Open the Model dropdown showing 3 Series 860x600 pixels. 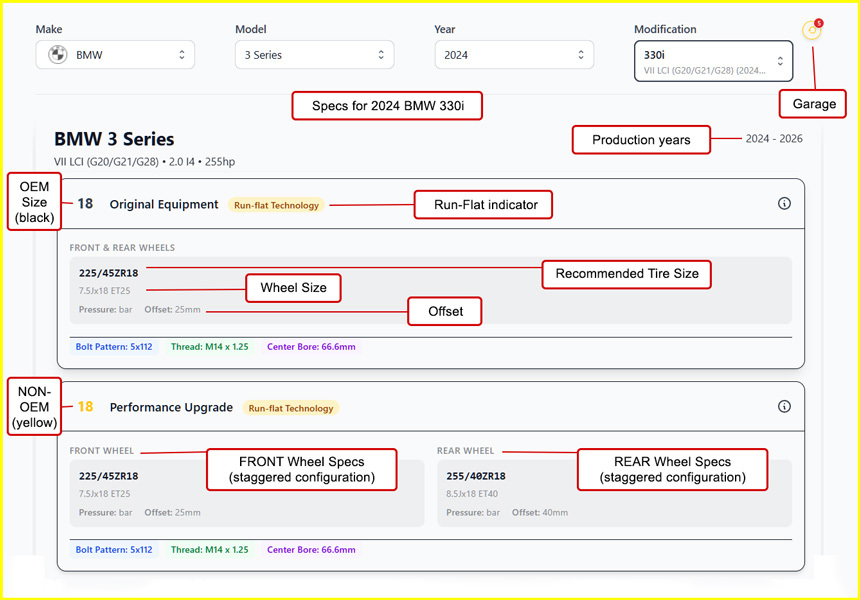[314, 55]
